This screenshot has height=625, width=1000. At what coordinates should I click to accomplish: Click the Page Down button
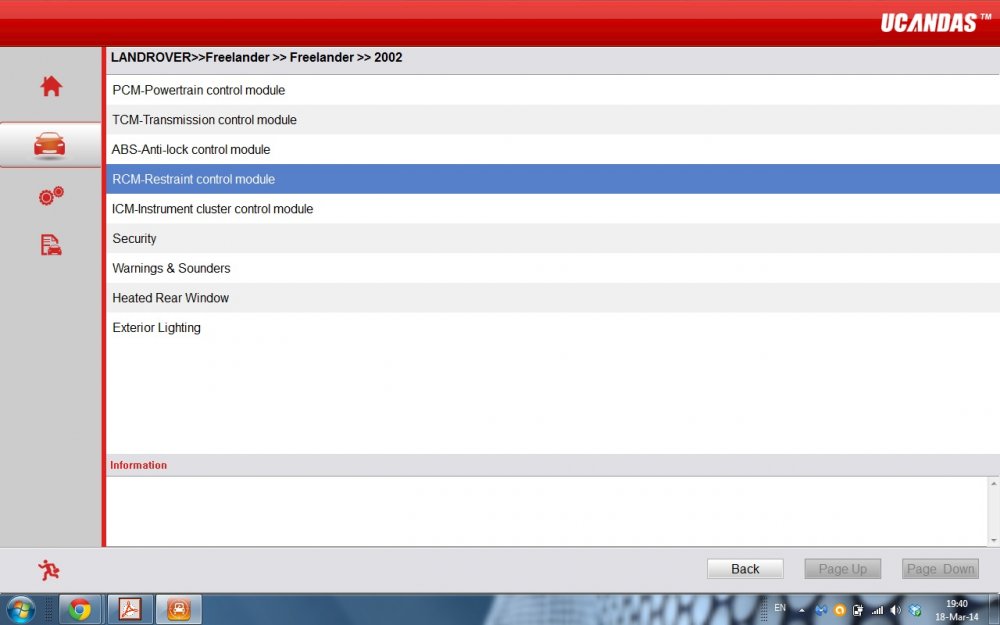coord(940,569)
